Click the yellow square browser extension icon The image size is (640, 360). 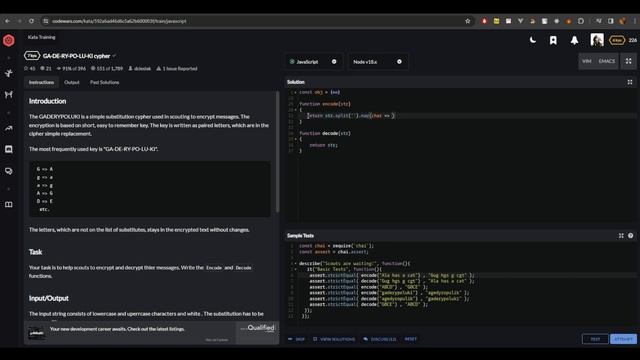point(496,21)
